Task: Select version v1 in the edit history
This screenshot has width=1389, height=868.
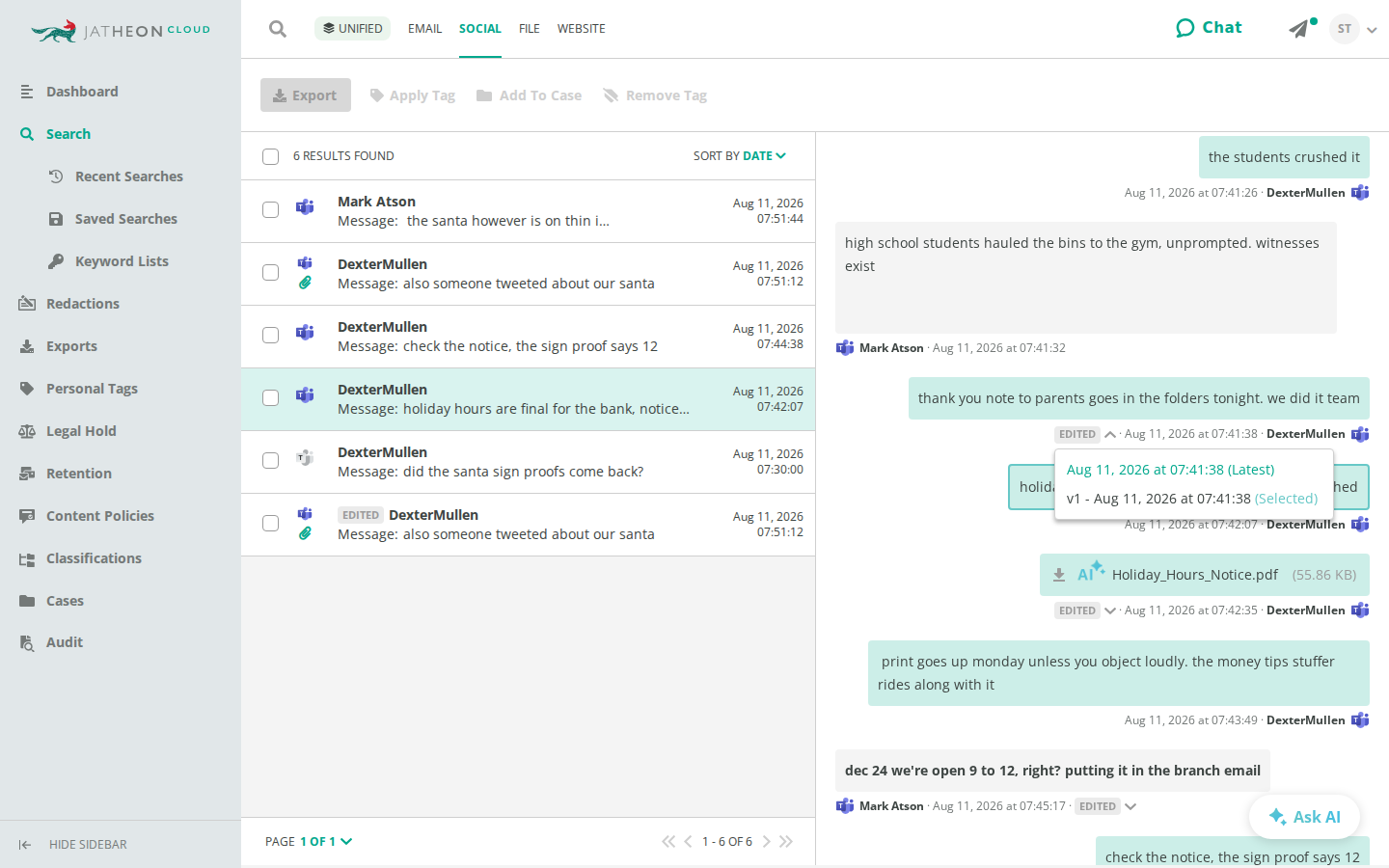Action: point(1192,499)
